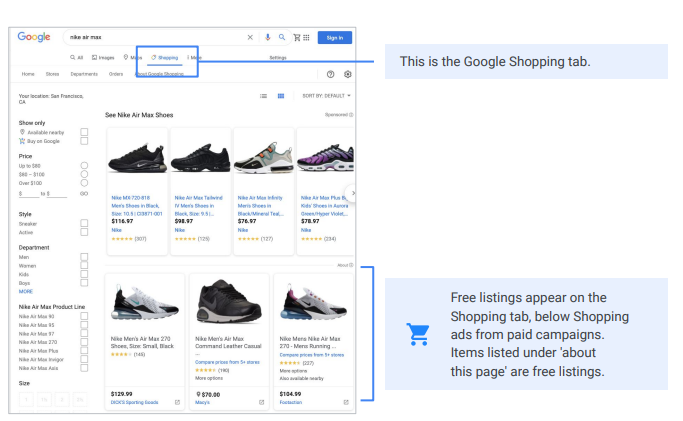
Task: Check the Sneaker style filter
Action: coord(84,223)
